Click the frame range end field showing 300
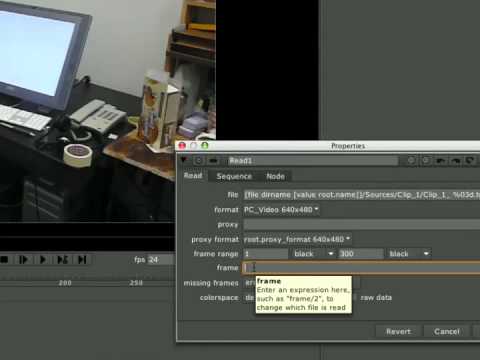This screenshot has width=480, height=360. tap(361, 254)
